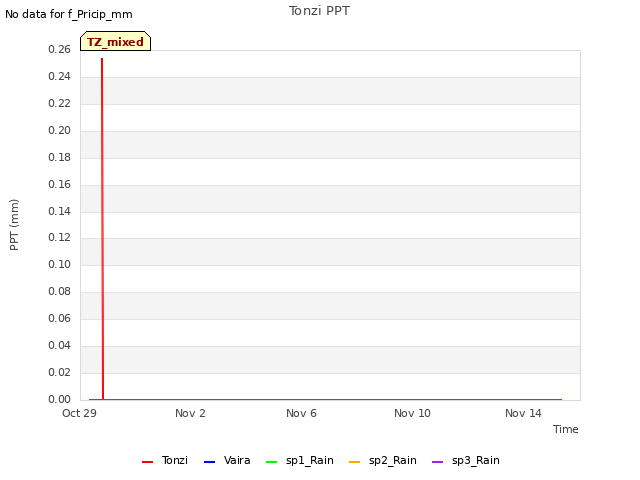This screenshot has width=640, height=480.
Task: Click the purple sp3_Rain legend swatch
Action: 438,462
